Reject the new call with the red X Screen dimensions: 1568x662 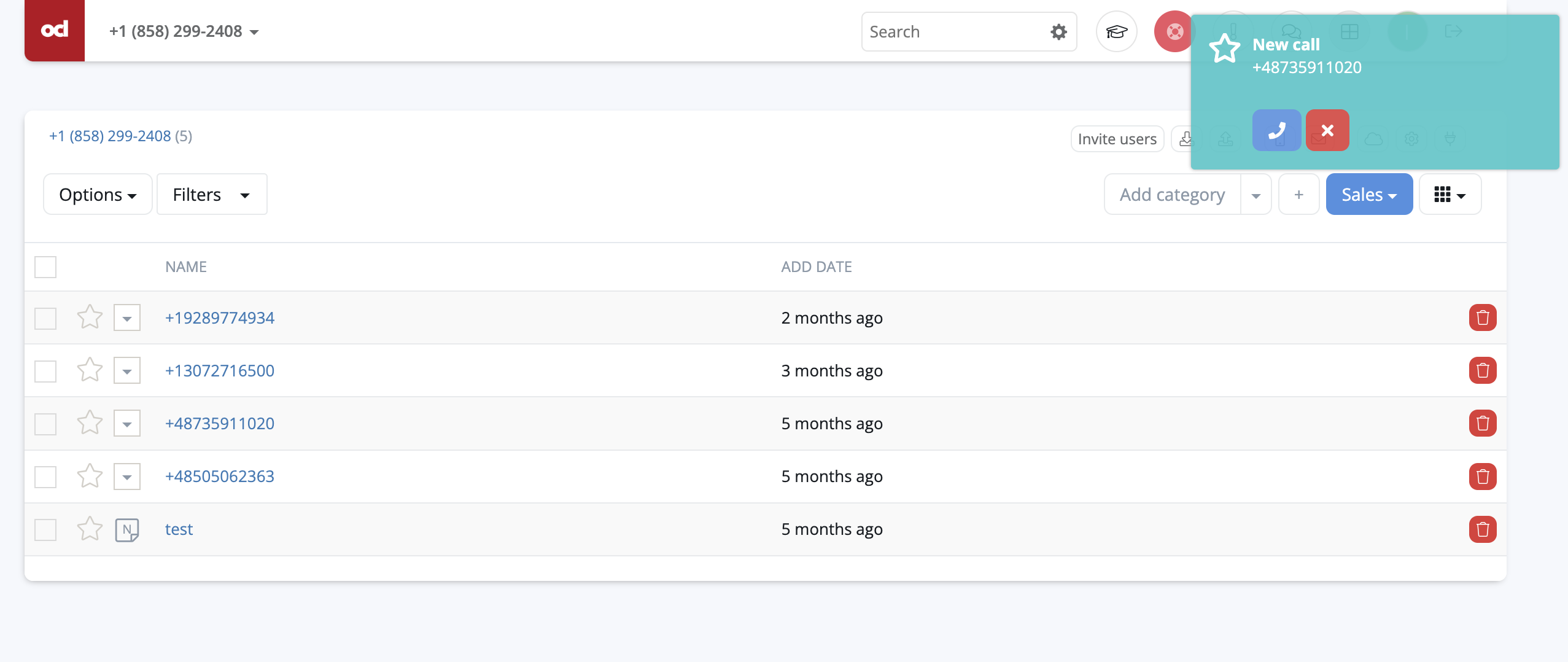[1327, 130]
